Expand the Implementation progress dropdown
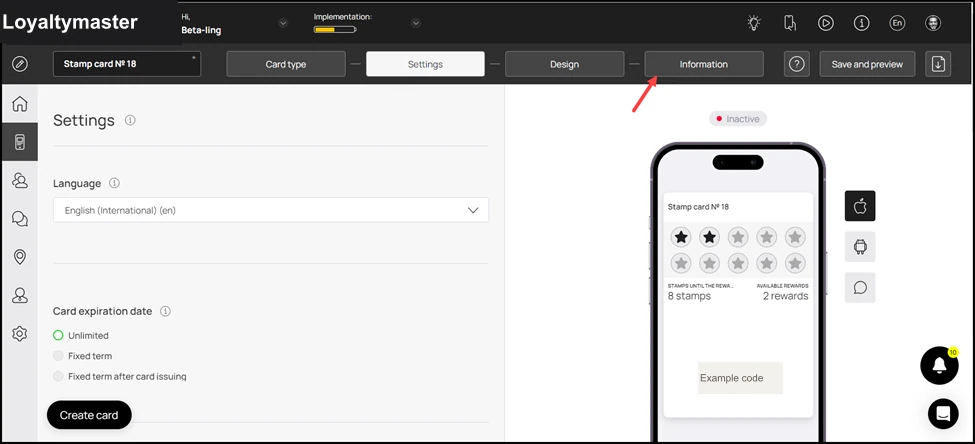The height and width of the screenshot is (444, 975). tap(416, 23)
